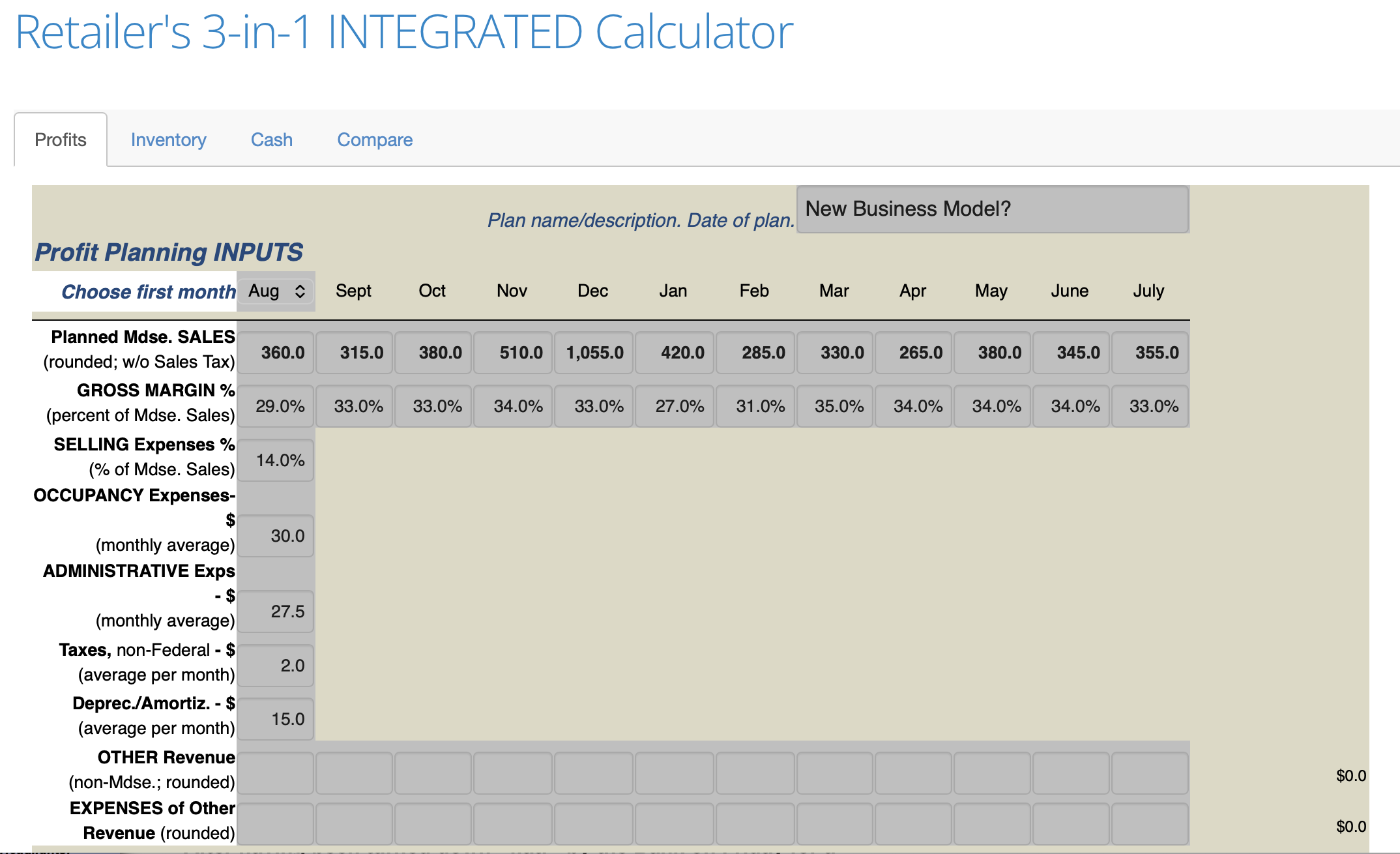Edit Nov planned sales 510.0
Screen dimensions: 1400x854
click(513, 353)
